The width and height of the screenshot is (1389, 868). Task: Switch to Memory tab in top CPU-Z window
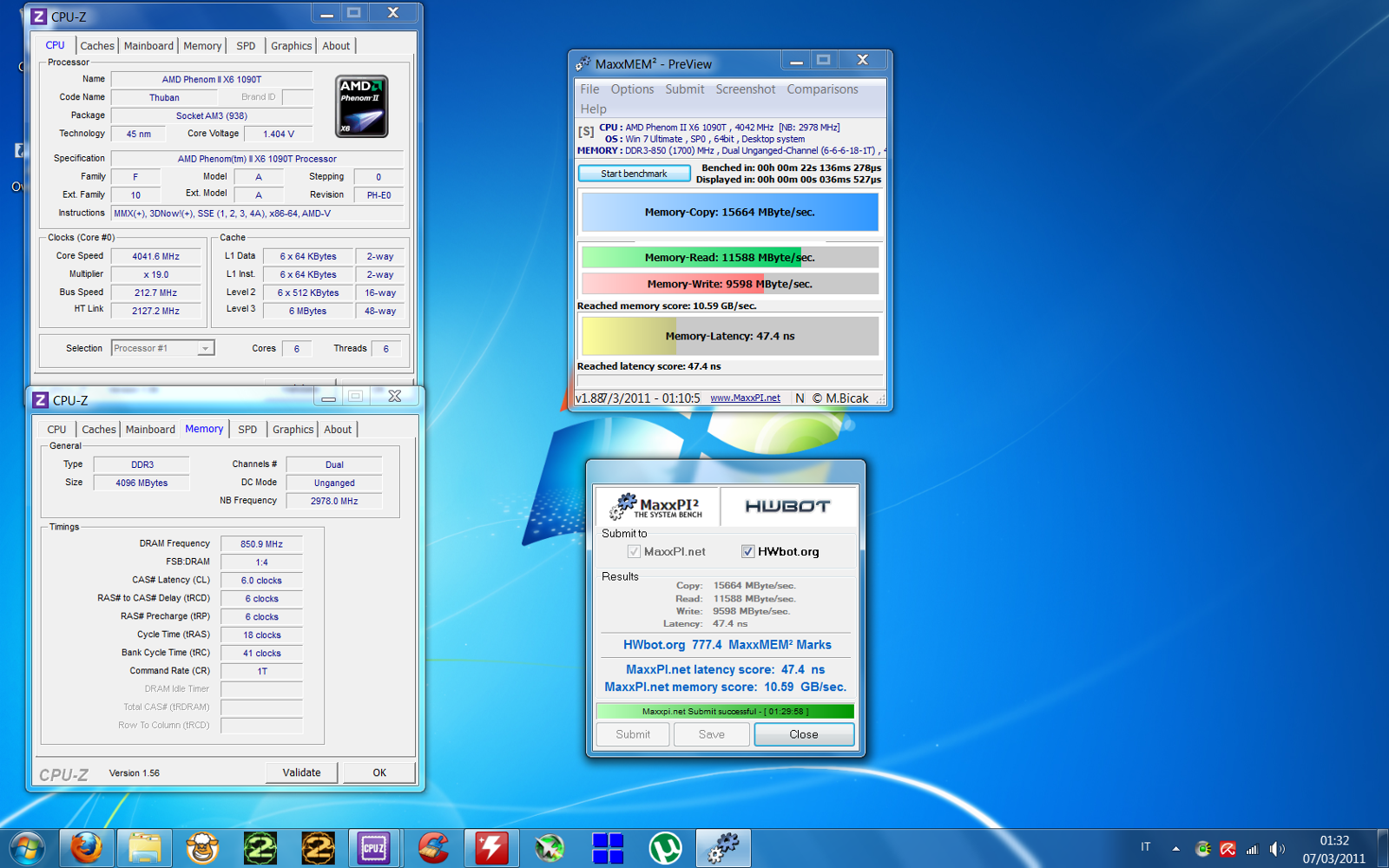[x=202, y=46]
